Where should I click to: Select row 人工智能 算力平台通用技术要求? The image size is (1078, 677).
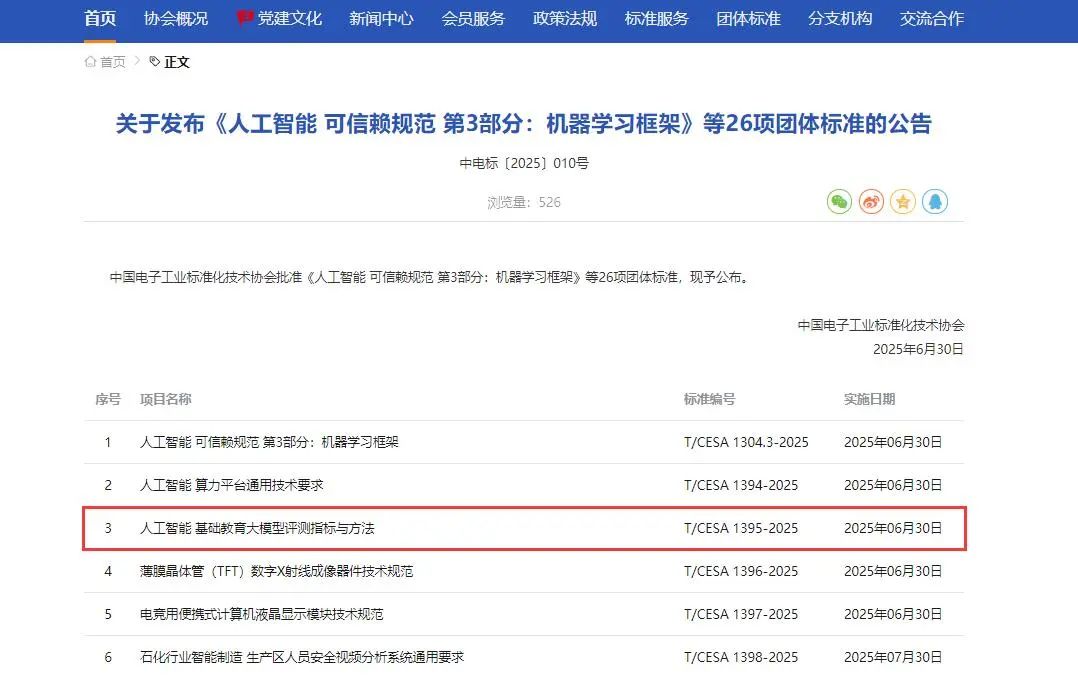[524, 485]
